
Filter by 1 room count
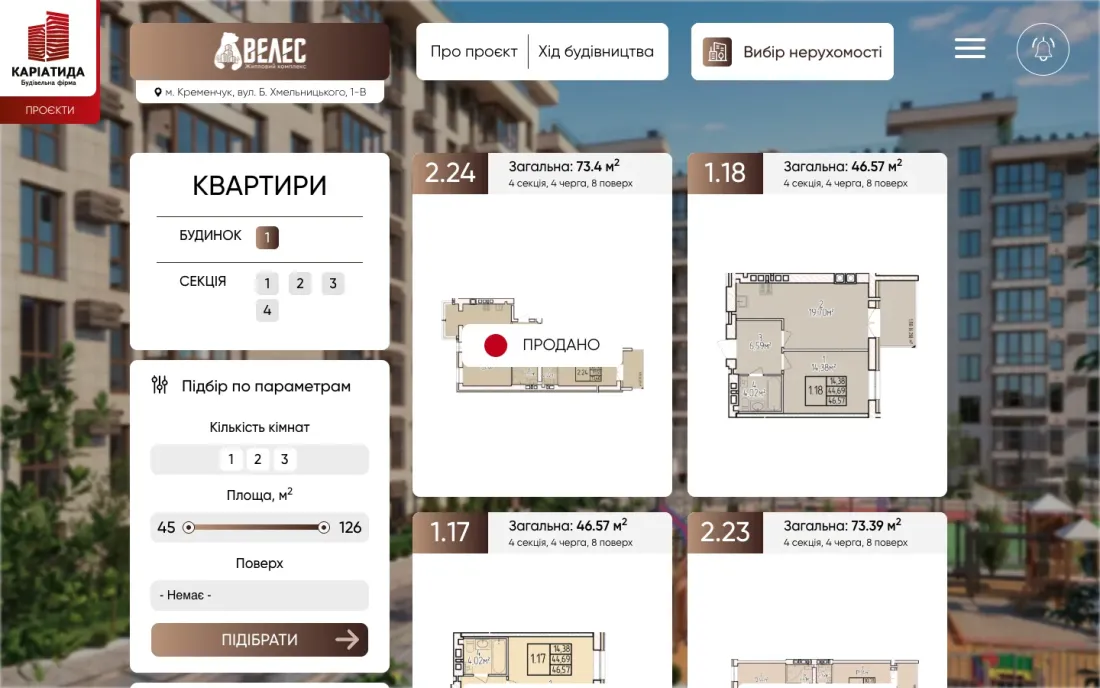[231, 459]
